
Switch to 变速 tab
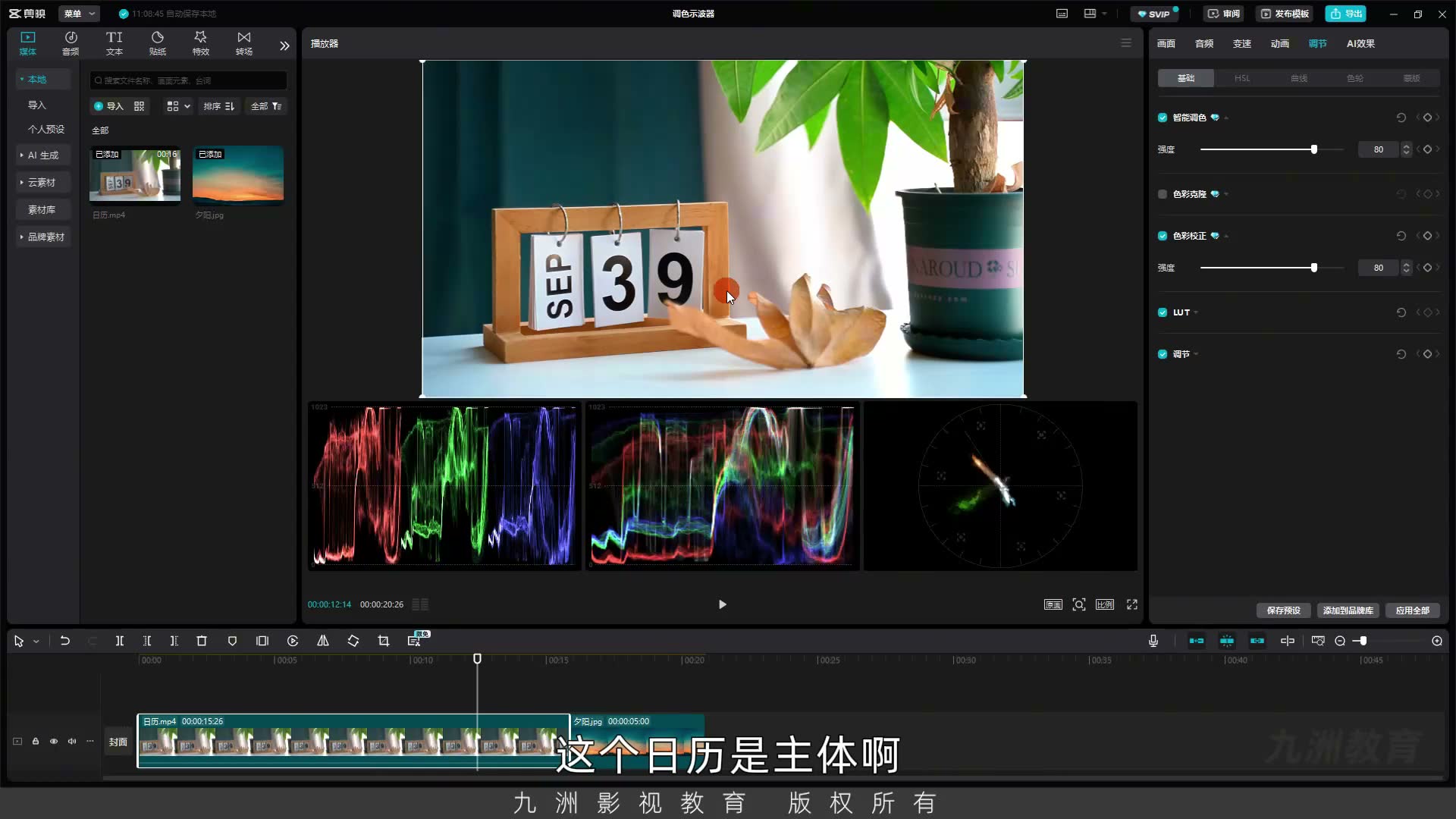pos(1242,44)
